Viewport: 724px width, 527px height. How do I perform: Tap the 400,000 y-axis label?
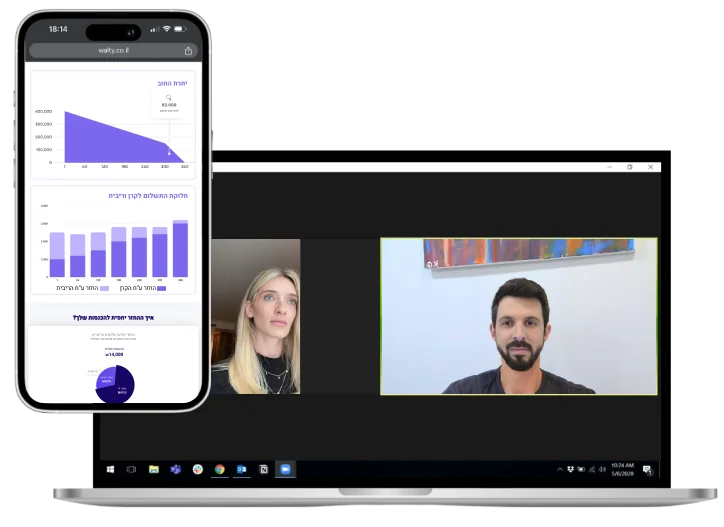43,111
